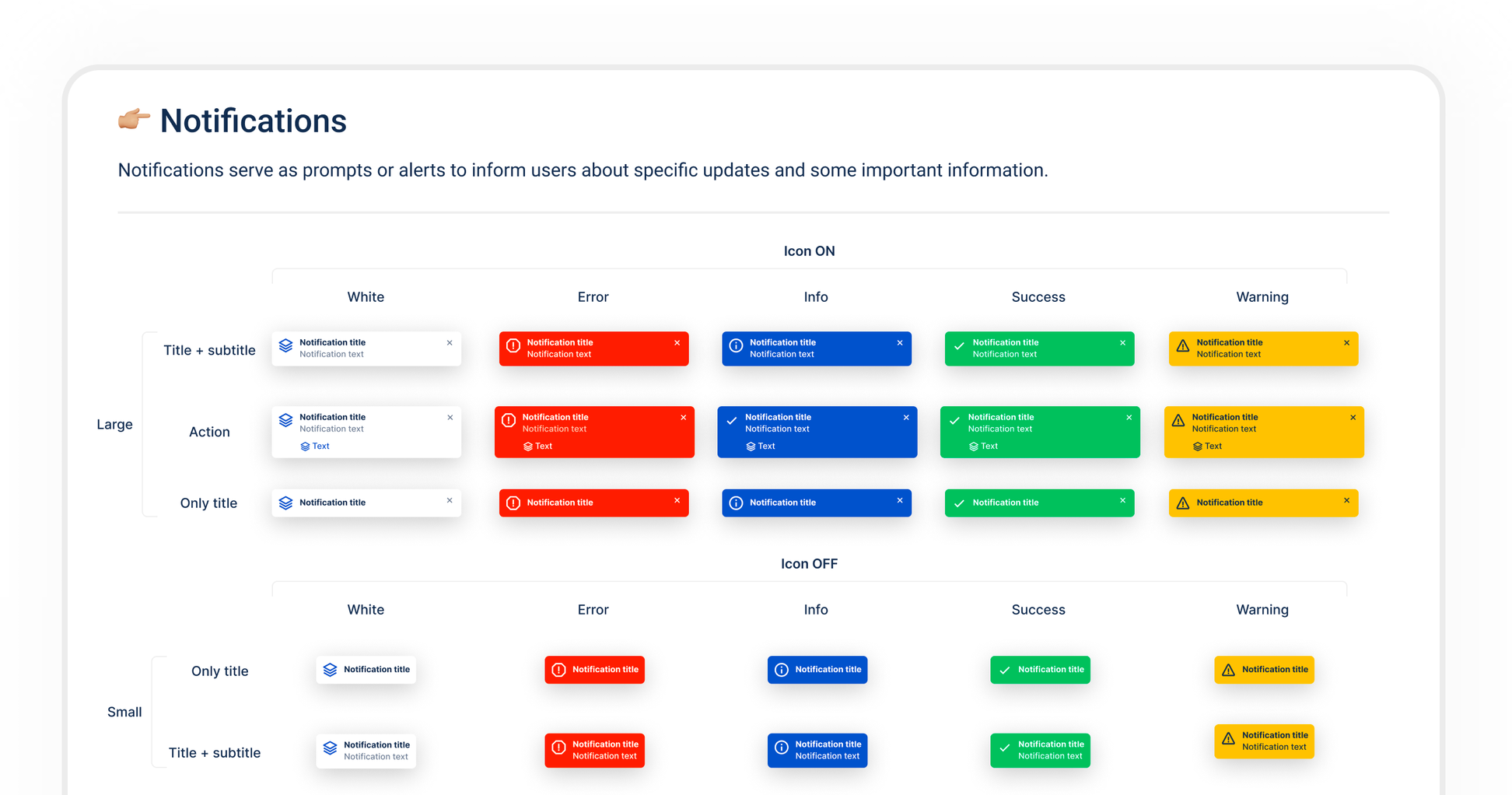Viewport: 1512px width, 795px height.
Task: Select the green Success small Title + subtitle notification
Action: [x=1040, y=749]
